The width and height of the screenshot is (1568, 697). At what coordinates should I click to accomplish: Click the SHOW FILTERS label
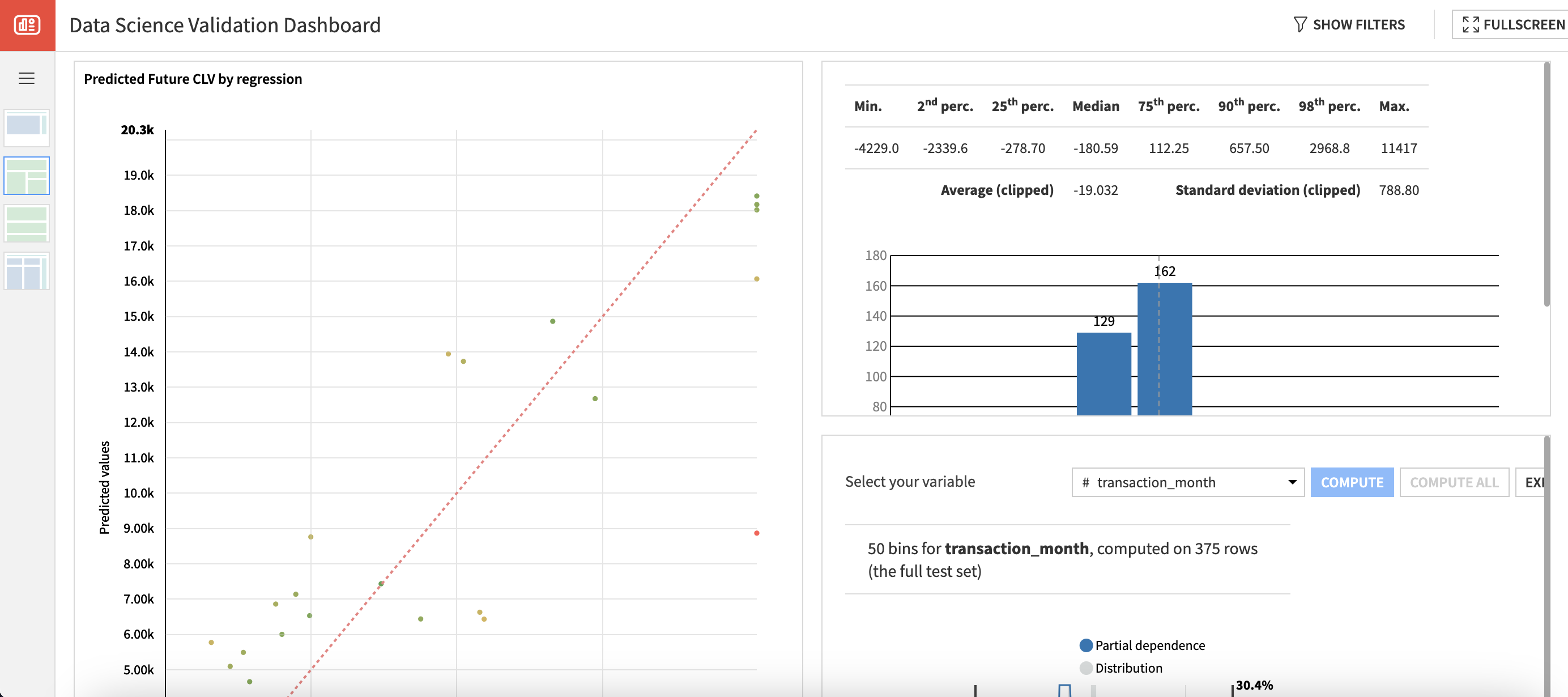[x=1358, y=24]
